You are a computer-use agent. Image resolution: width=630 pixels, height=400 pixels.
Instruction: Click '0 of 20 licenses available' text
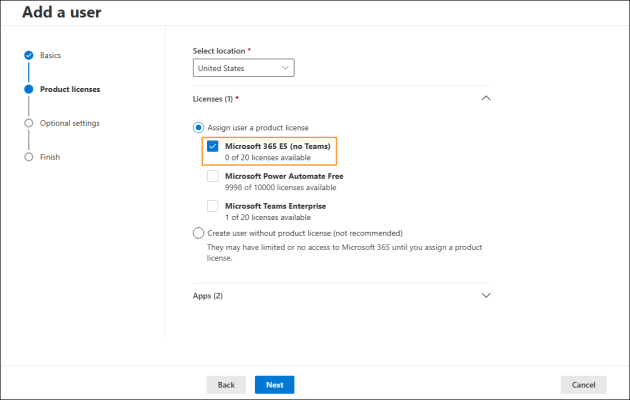pos(268,157)
